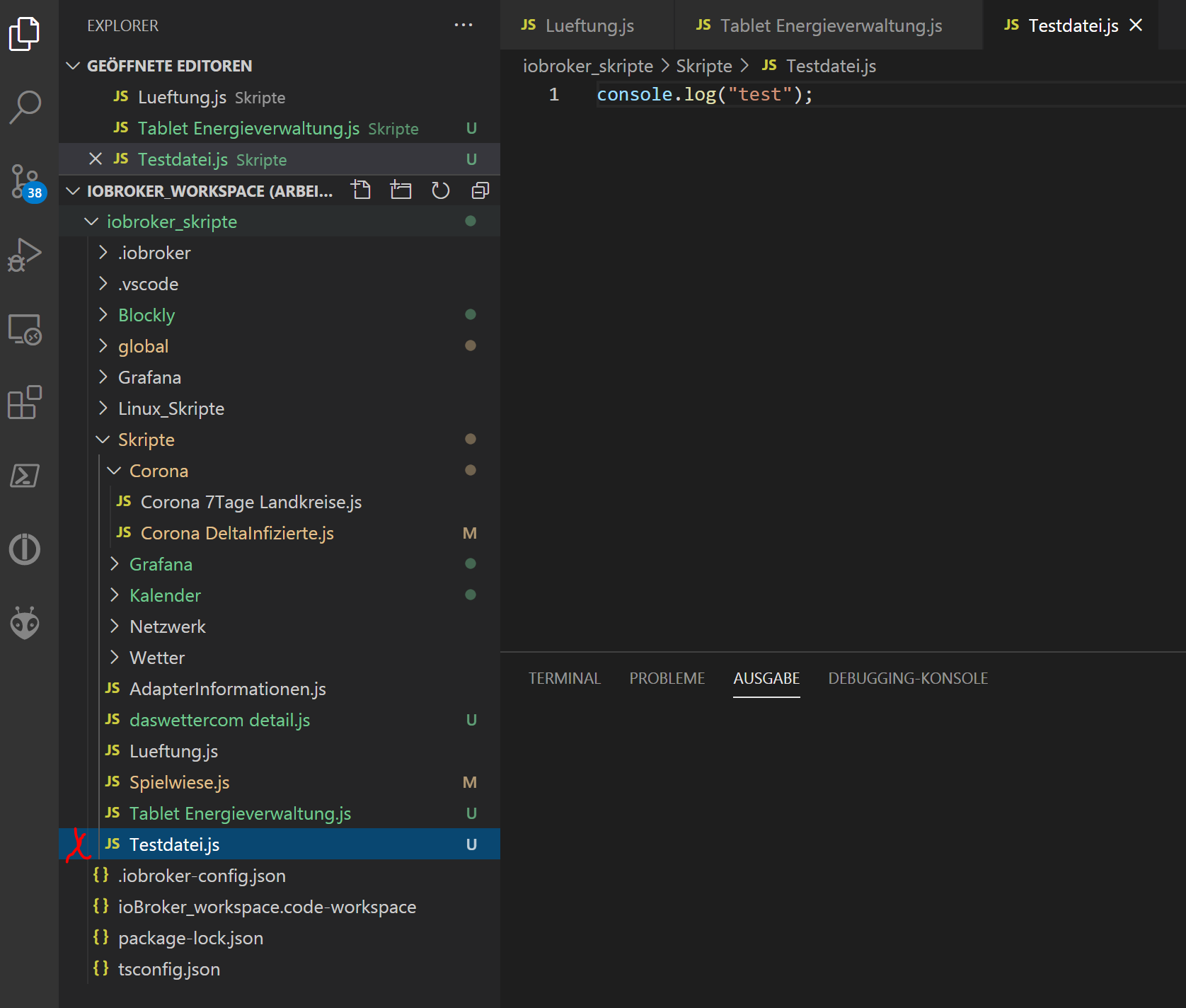Expand the Wetter folder
This screenshot has width=1186, height=1008.
click(115, 658)
